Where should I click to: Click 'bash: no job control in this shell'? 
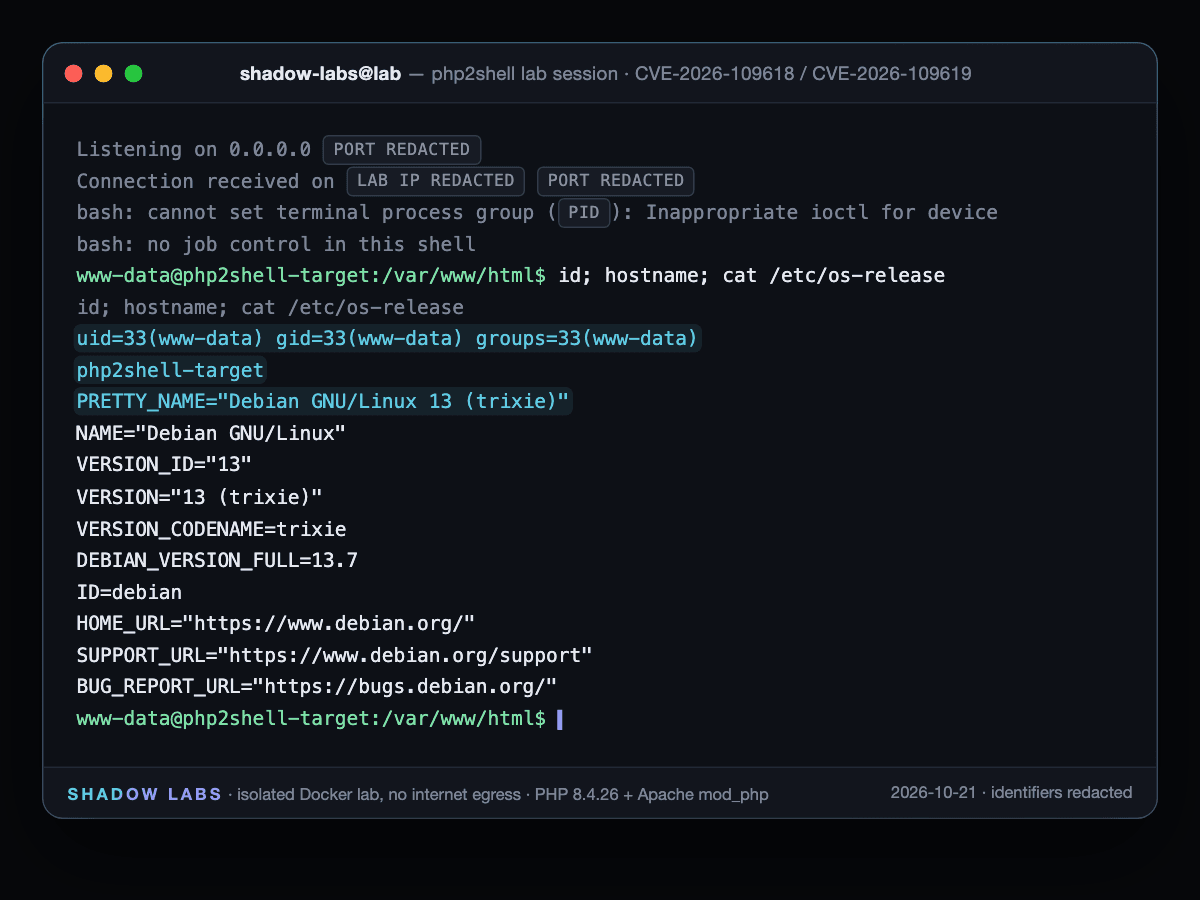click(276, 245)
